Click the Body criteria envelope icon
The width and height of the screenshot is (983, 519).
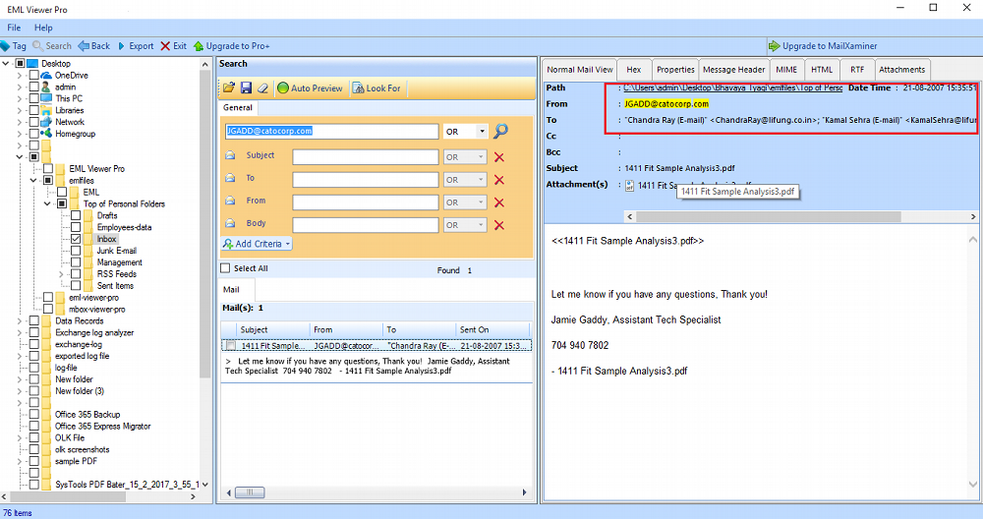coord(230,223)
